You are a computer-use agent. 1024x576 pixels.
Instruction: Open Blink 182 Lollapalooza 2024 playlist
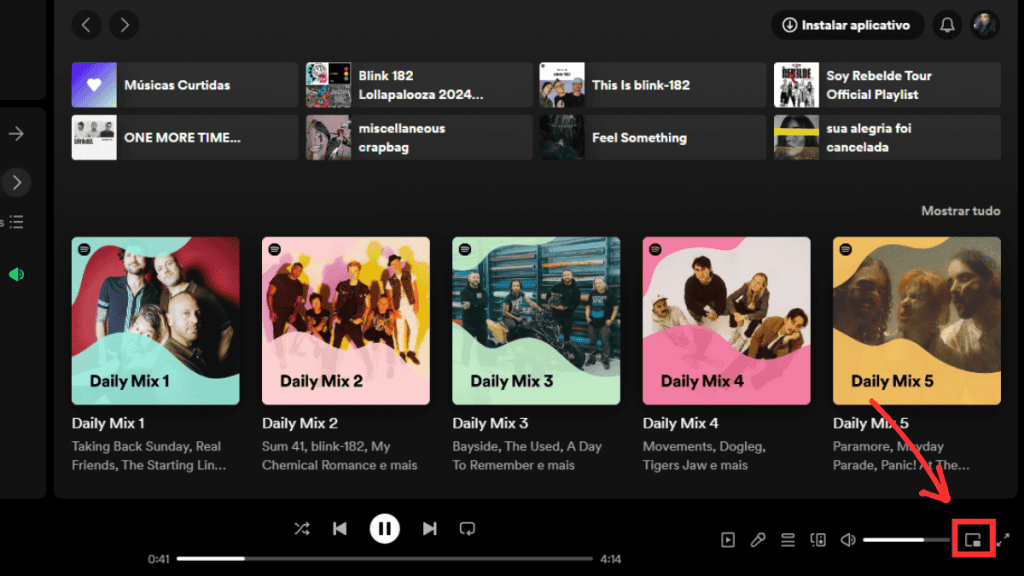pos(419,85)
